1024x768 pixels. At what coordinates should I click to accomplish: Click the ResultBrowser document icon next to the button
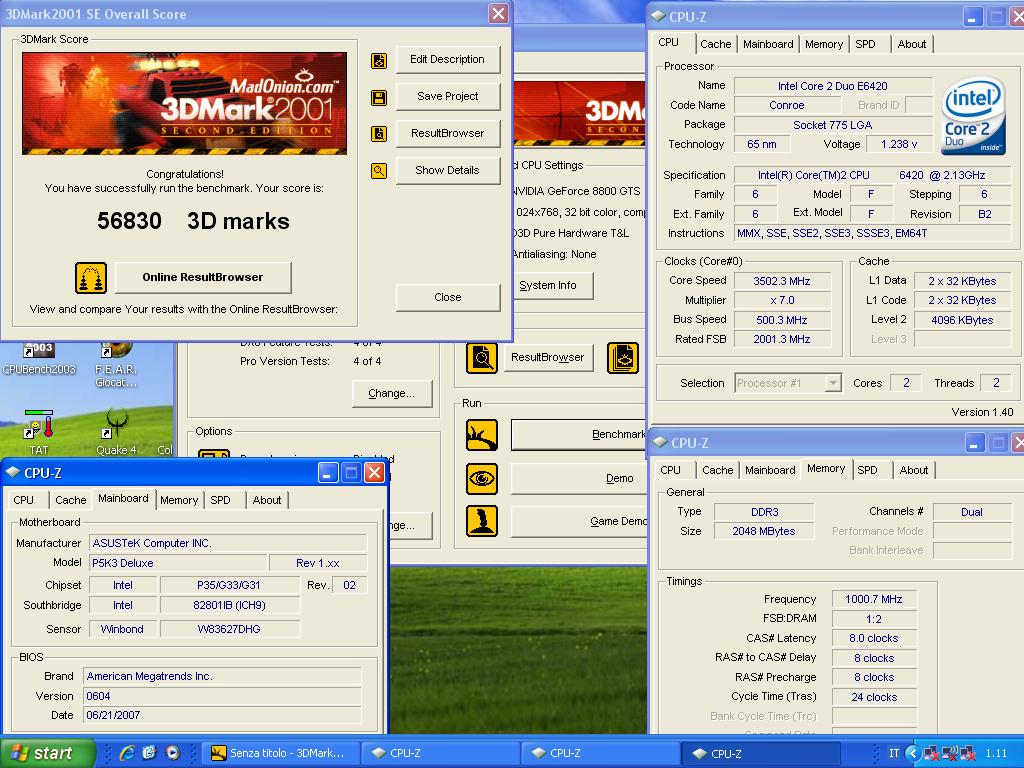point(379,134)
